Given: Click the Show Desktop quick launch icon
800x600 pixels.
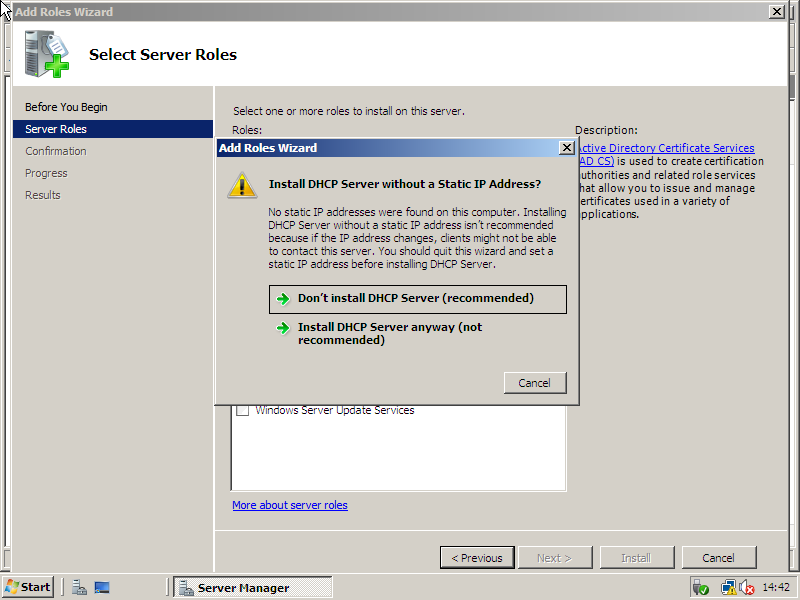Looking at the screenshot, I should [101, 587].
